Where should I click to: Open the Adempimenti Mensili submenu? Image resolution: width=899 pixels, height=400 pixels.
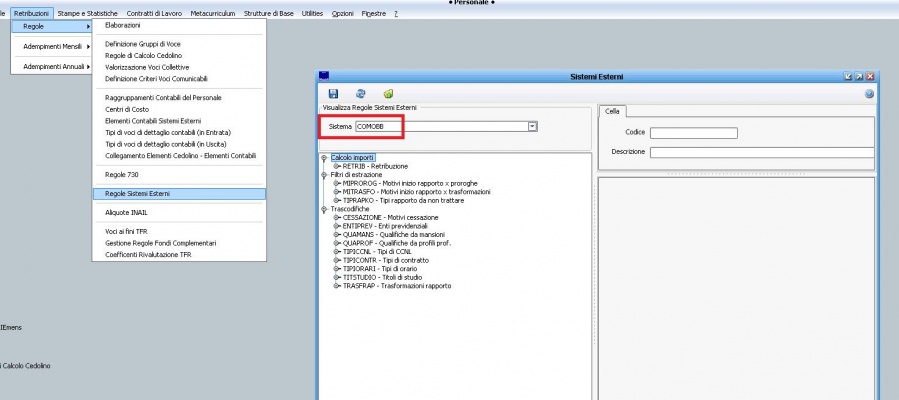coord(52,46)
